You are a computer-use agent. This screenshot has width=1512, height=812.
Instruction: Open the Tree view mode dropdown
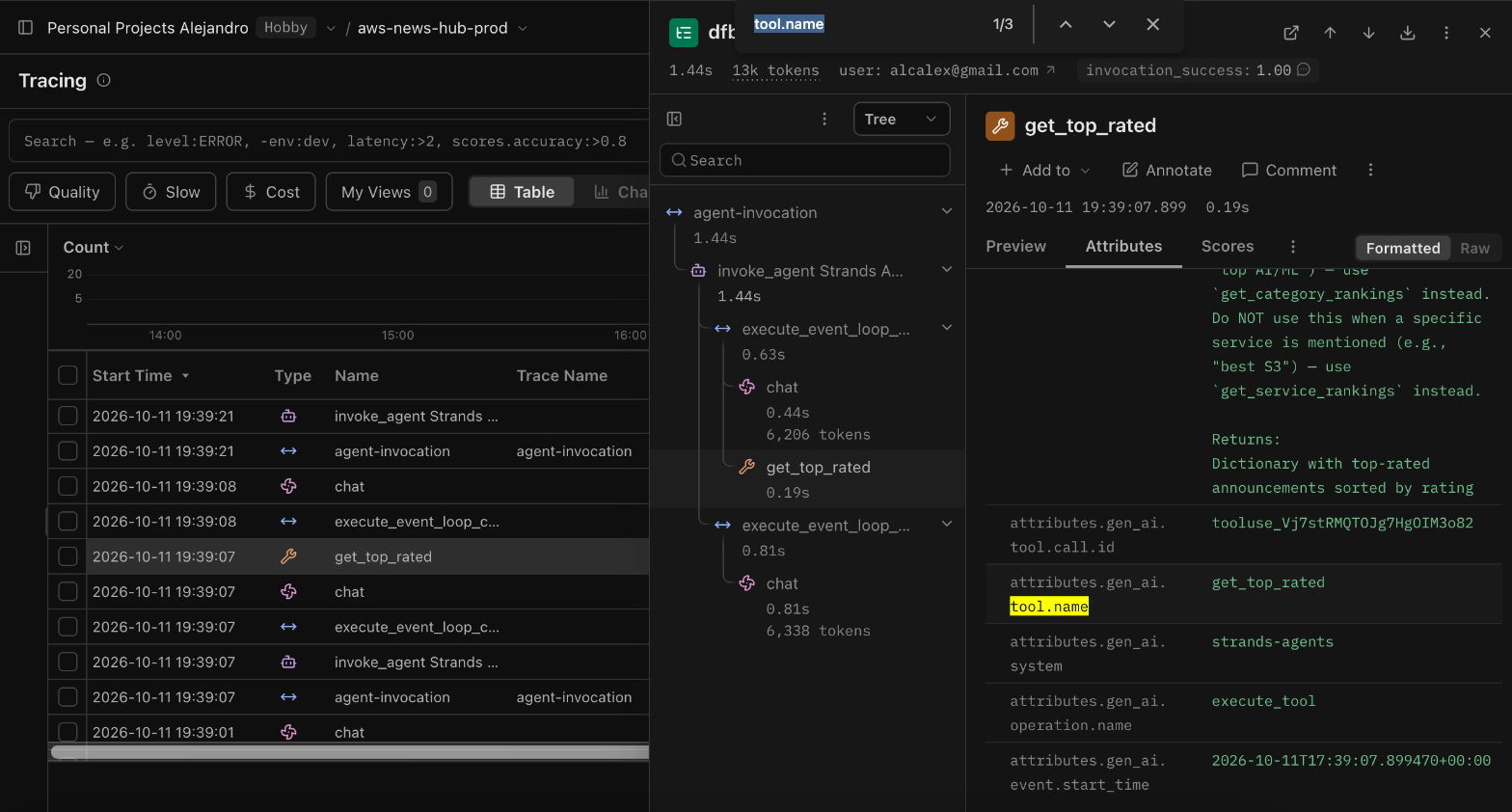tap(902, 119)
